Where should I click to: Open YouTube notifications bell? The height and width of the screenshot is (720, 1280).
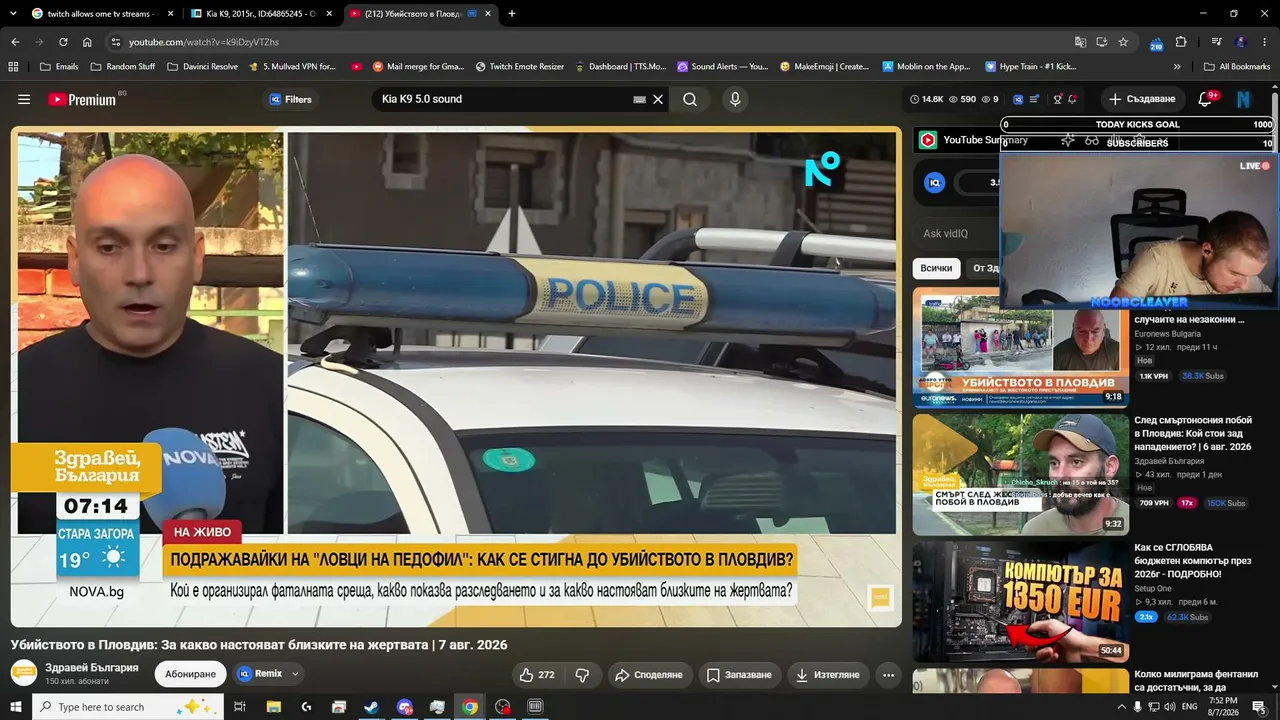click(1206, 99)
